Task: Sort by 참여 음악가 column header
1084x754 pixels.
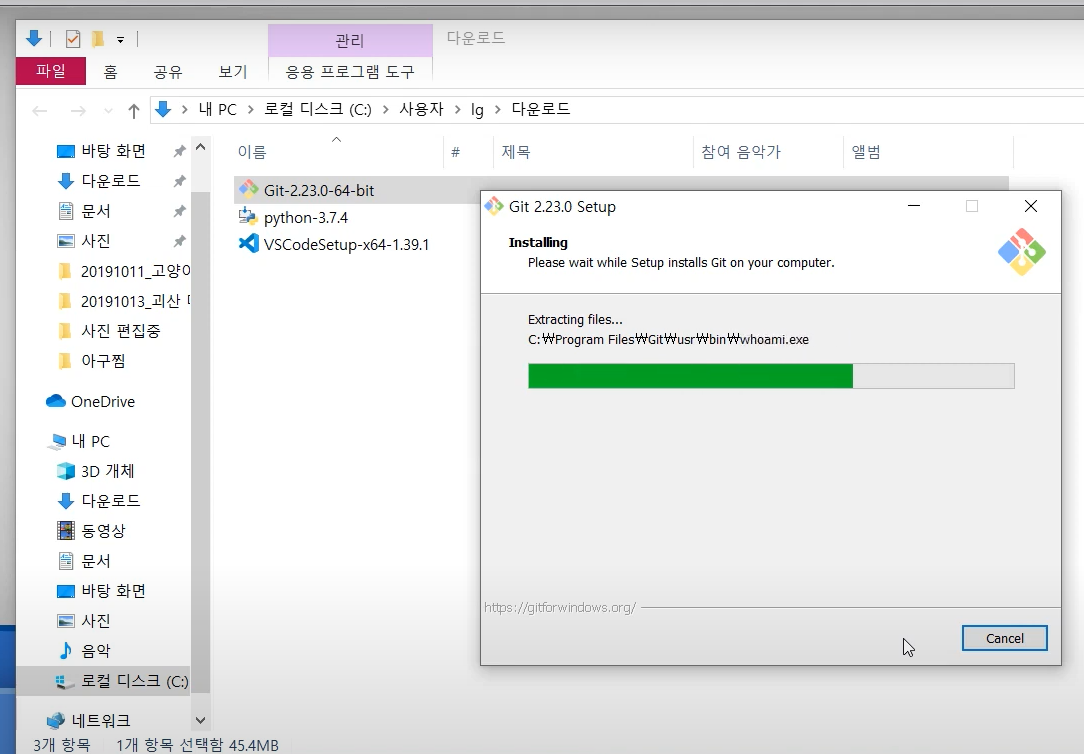Action: point(768,152)
